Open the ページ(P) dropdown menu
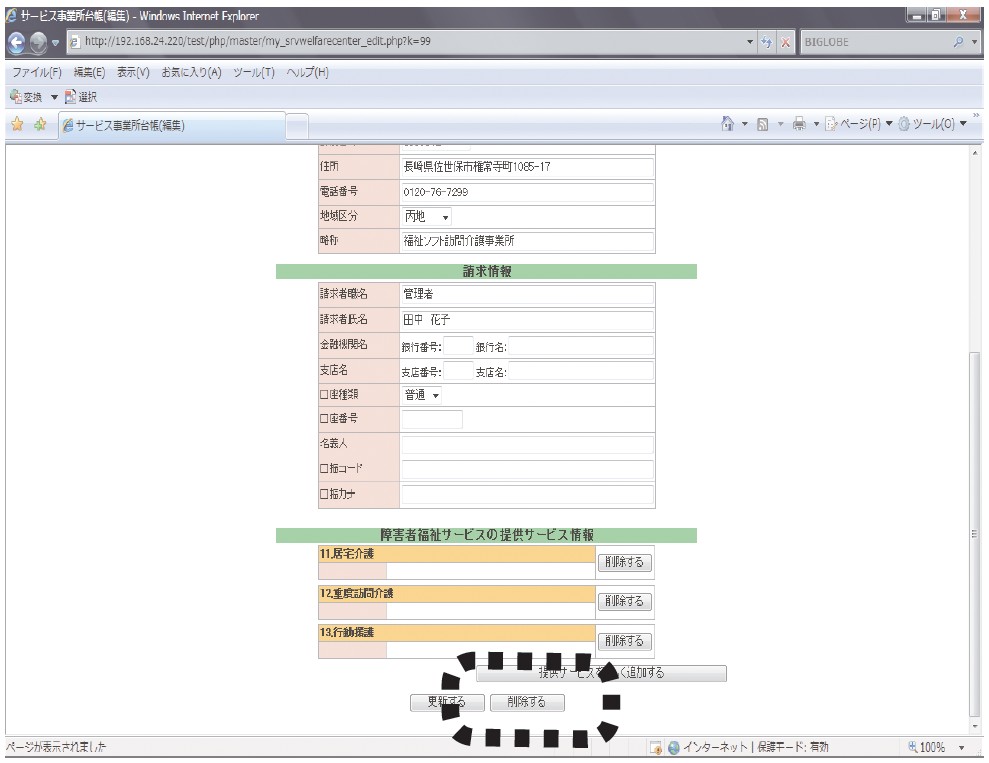Screen dimensions: 989x763 click(860, 124)
